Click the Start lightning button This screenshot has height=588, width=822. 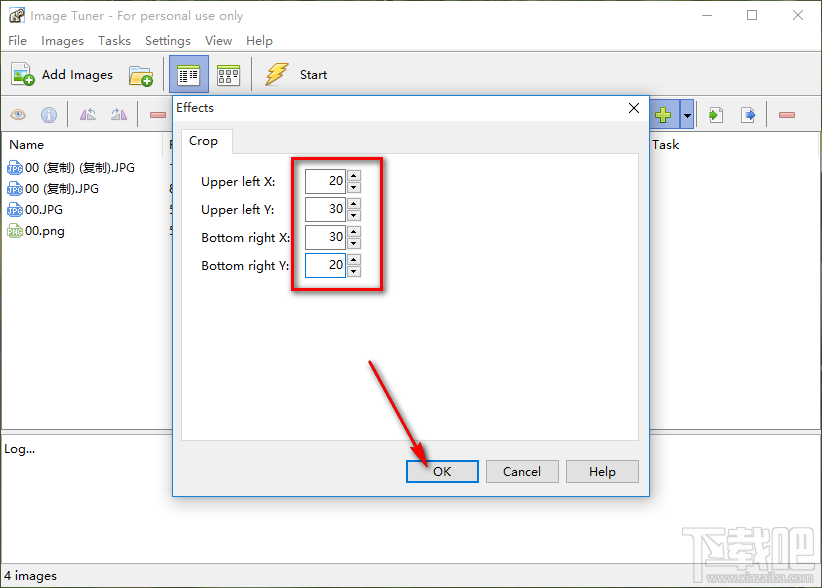(297, 74)
